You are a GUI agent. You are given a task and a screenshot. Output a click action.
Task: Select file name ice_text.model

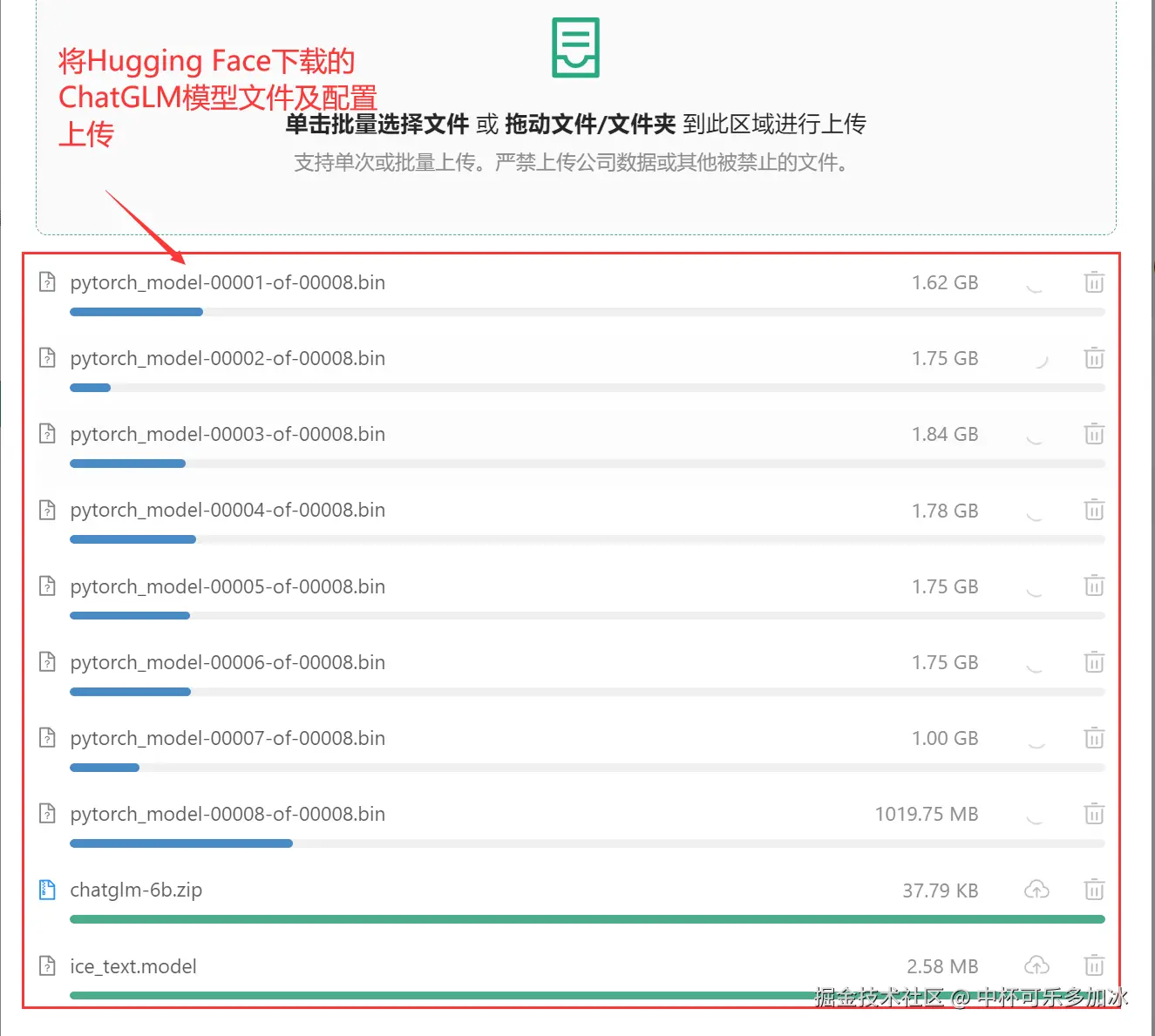click(133, 966)
